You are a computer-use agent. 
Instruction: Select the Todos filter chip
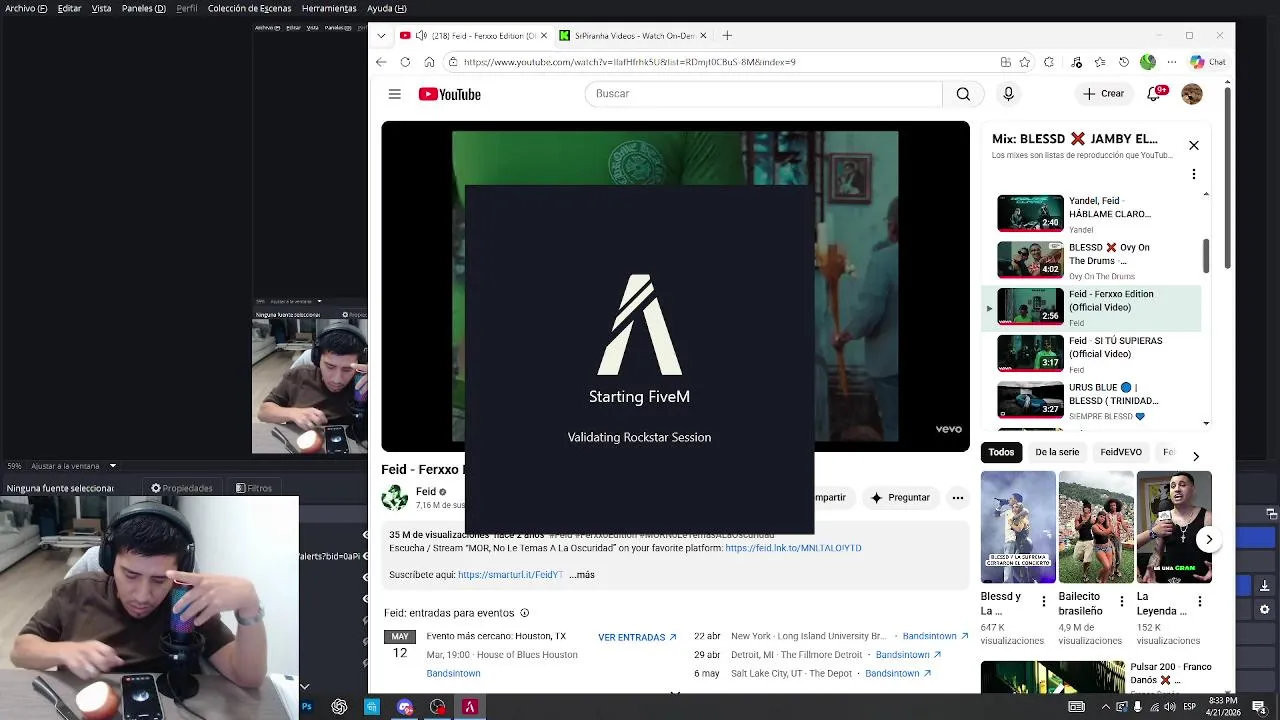coord(1001,452)
